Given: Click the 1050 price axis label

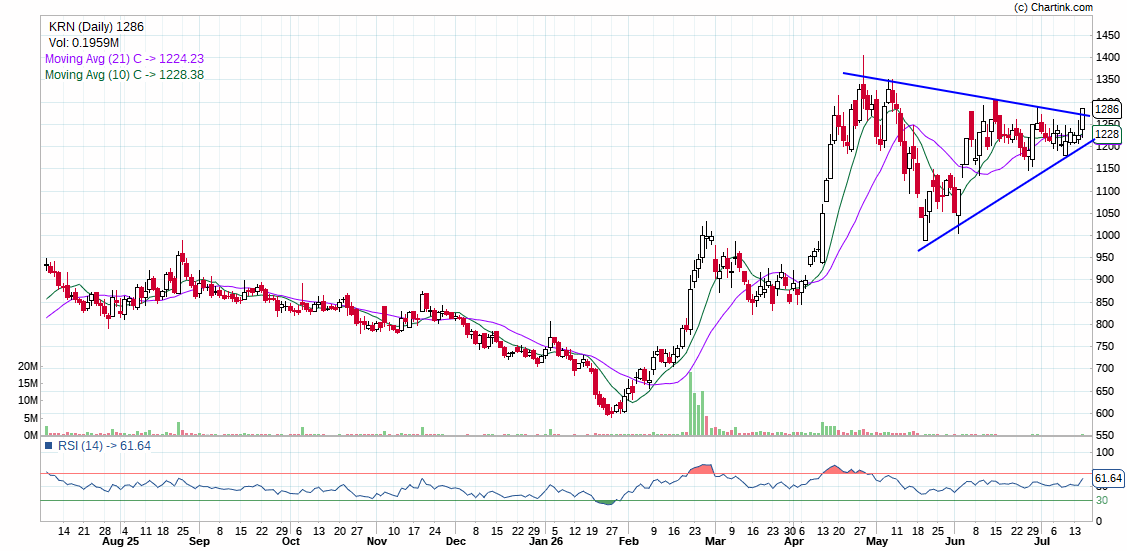Looking at the screenshot, I should point(1108,213).
